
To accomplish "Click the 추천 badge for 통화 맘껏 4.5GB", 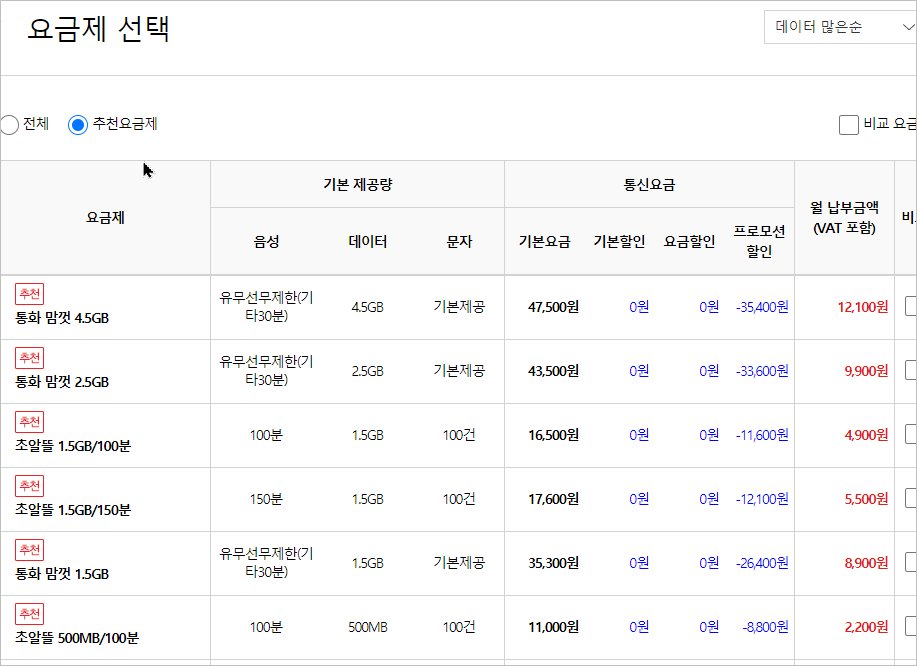I will click(30, 294).
